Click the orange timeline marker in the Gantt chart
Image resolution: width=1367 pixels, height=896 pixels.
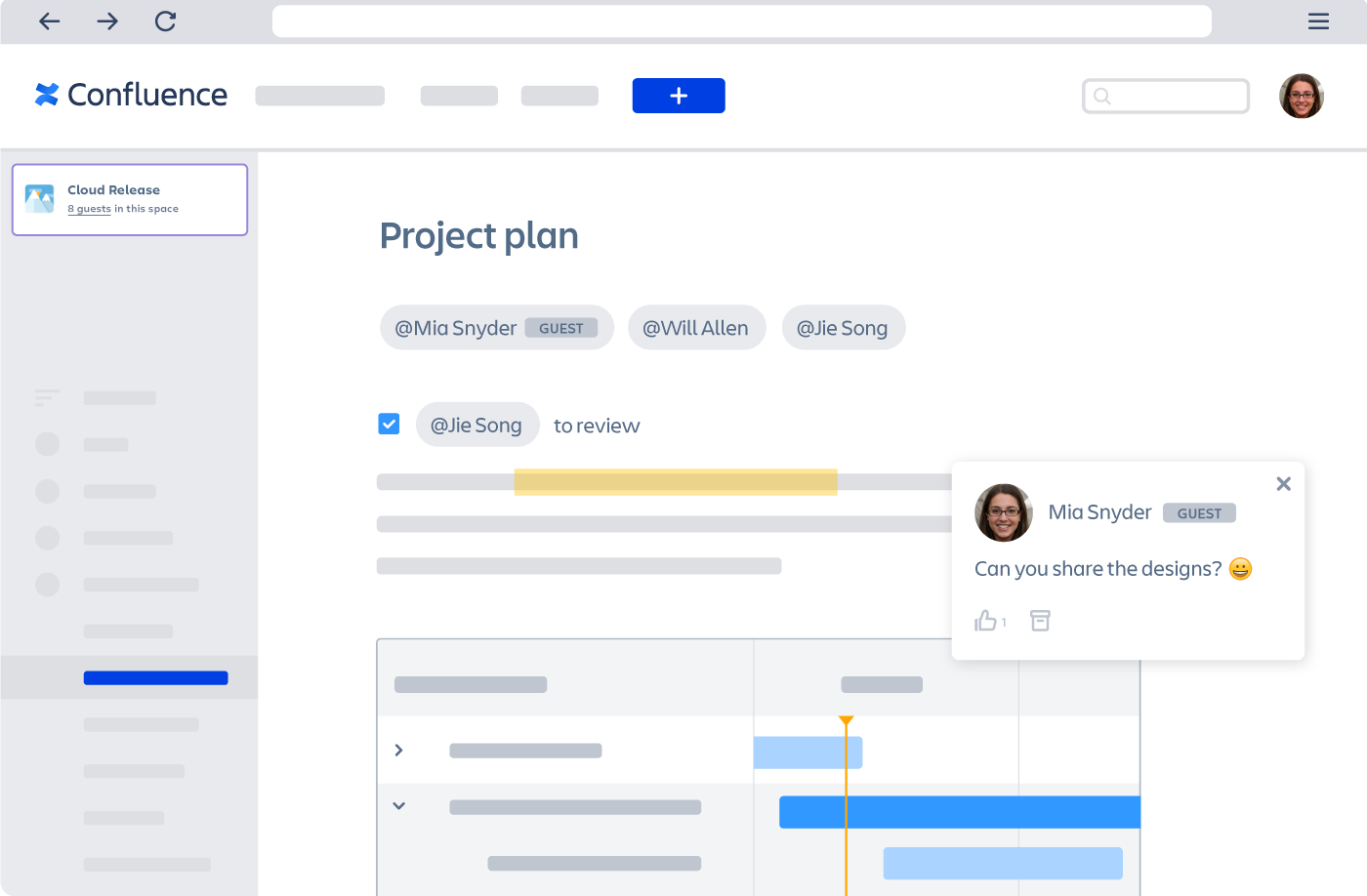click(846, 721)
